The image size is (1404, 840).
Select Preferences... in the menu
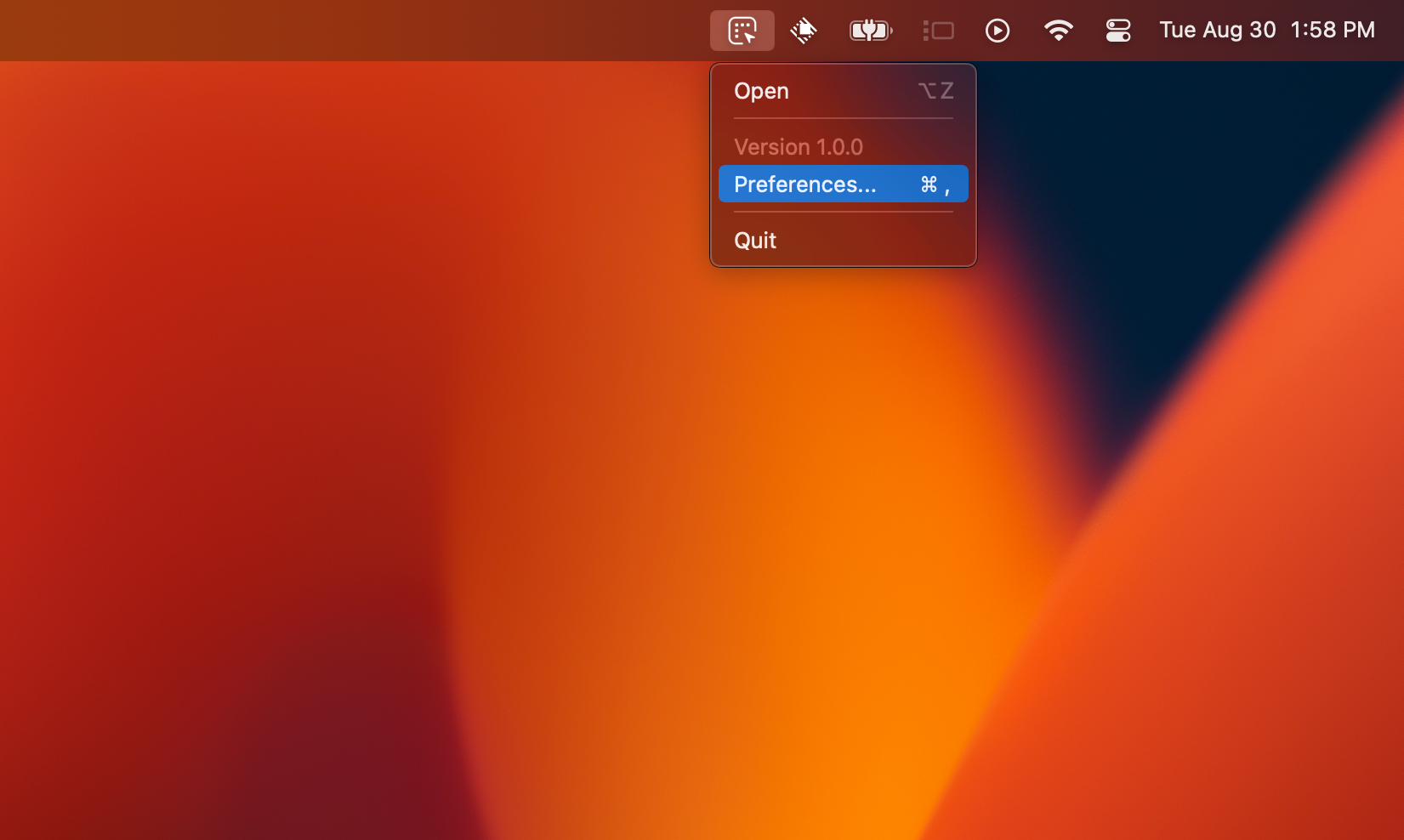[x=844, y=184]
